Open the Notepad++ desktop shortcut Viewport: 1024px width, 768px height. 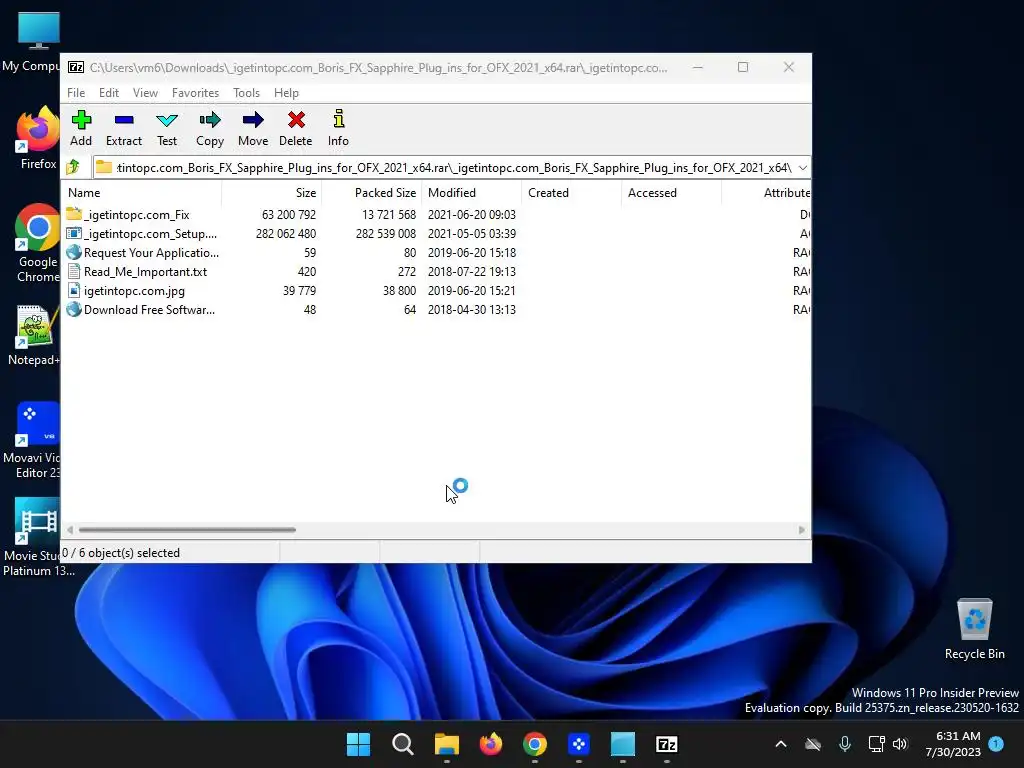(34, 335)
